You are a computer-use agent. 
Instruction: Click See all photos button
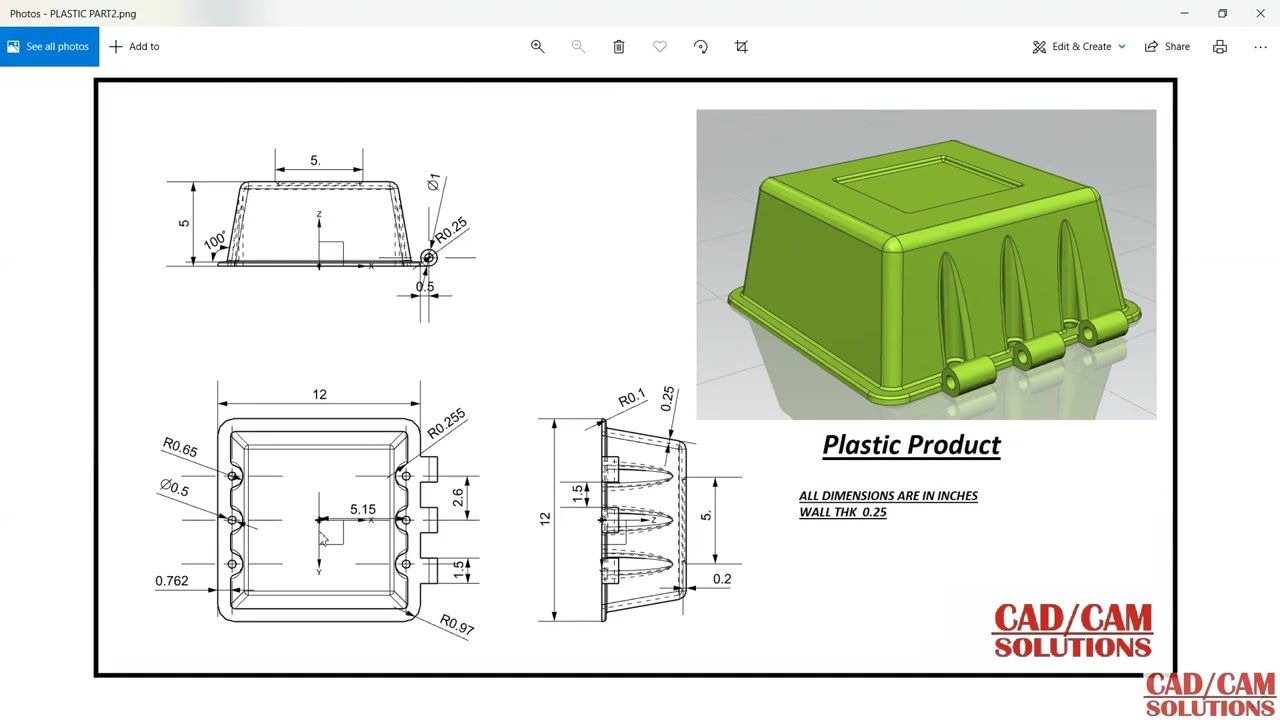point(49,46)
